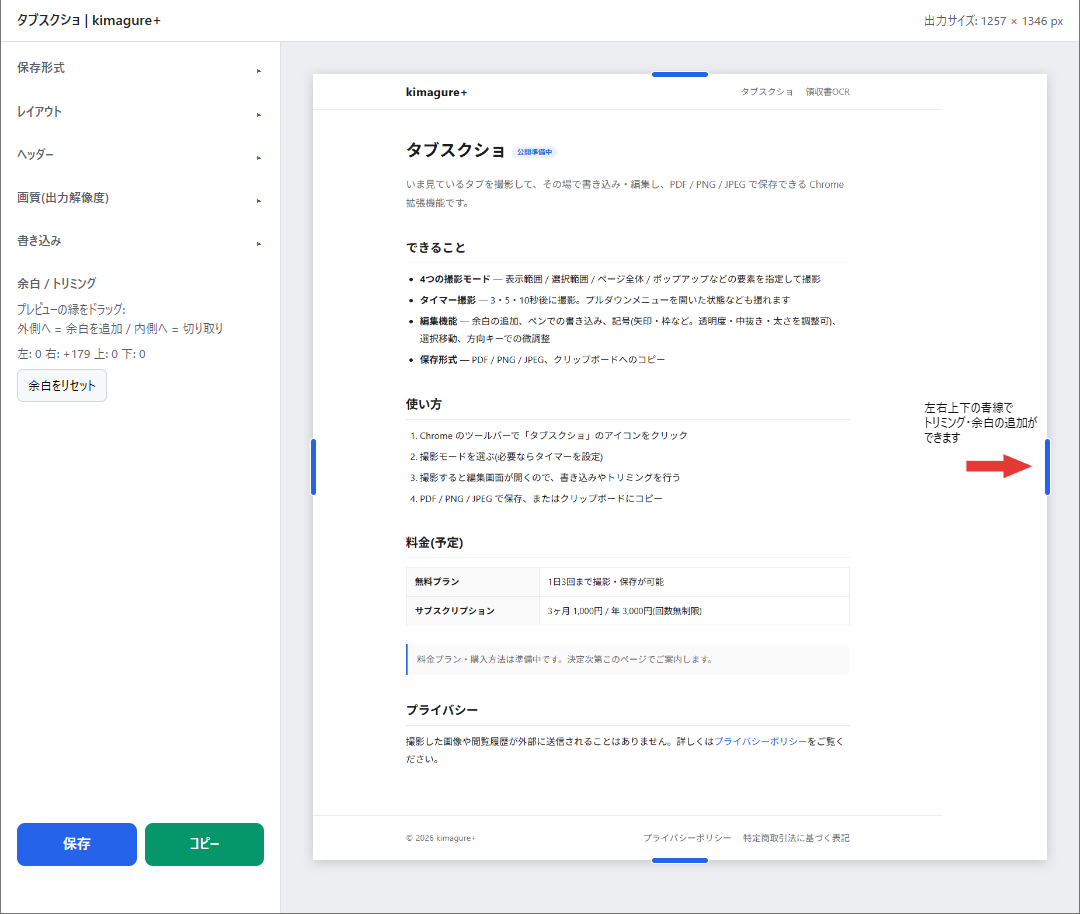This screenshot has height=914, width=1080.
Task: Click the blue 保存 button
Action: tap(76, 844)
